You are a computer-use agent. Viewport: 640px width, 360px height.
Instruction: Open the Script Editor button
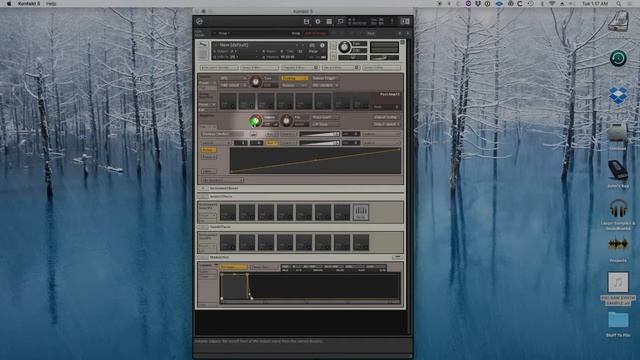(382, 68)
